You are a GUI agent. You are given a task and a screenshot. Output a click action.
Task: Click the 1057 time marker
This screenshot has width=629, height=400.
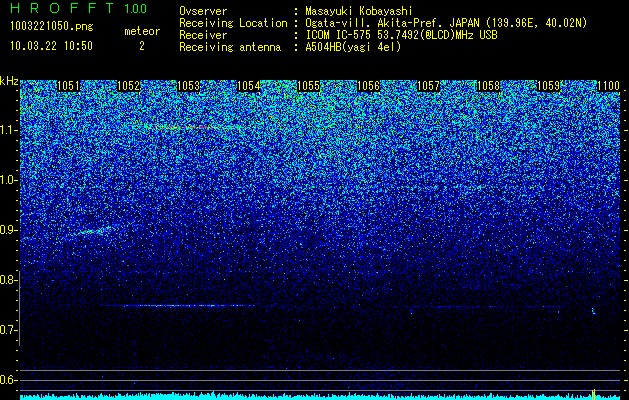tap(428, 86)
